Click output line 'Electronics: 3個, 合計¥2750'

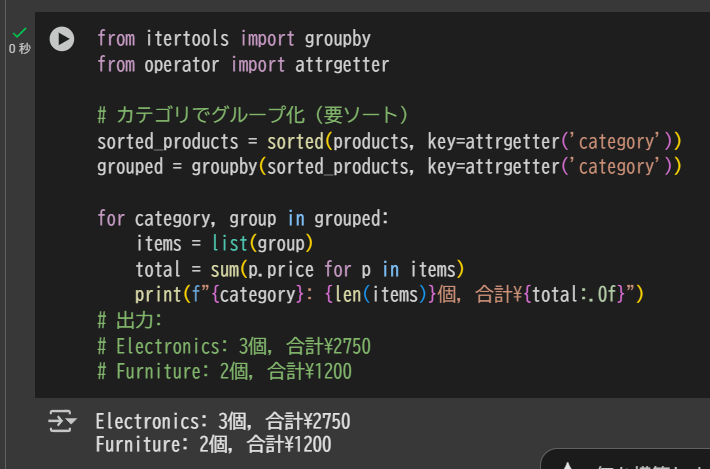click(x=223, y=421)
